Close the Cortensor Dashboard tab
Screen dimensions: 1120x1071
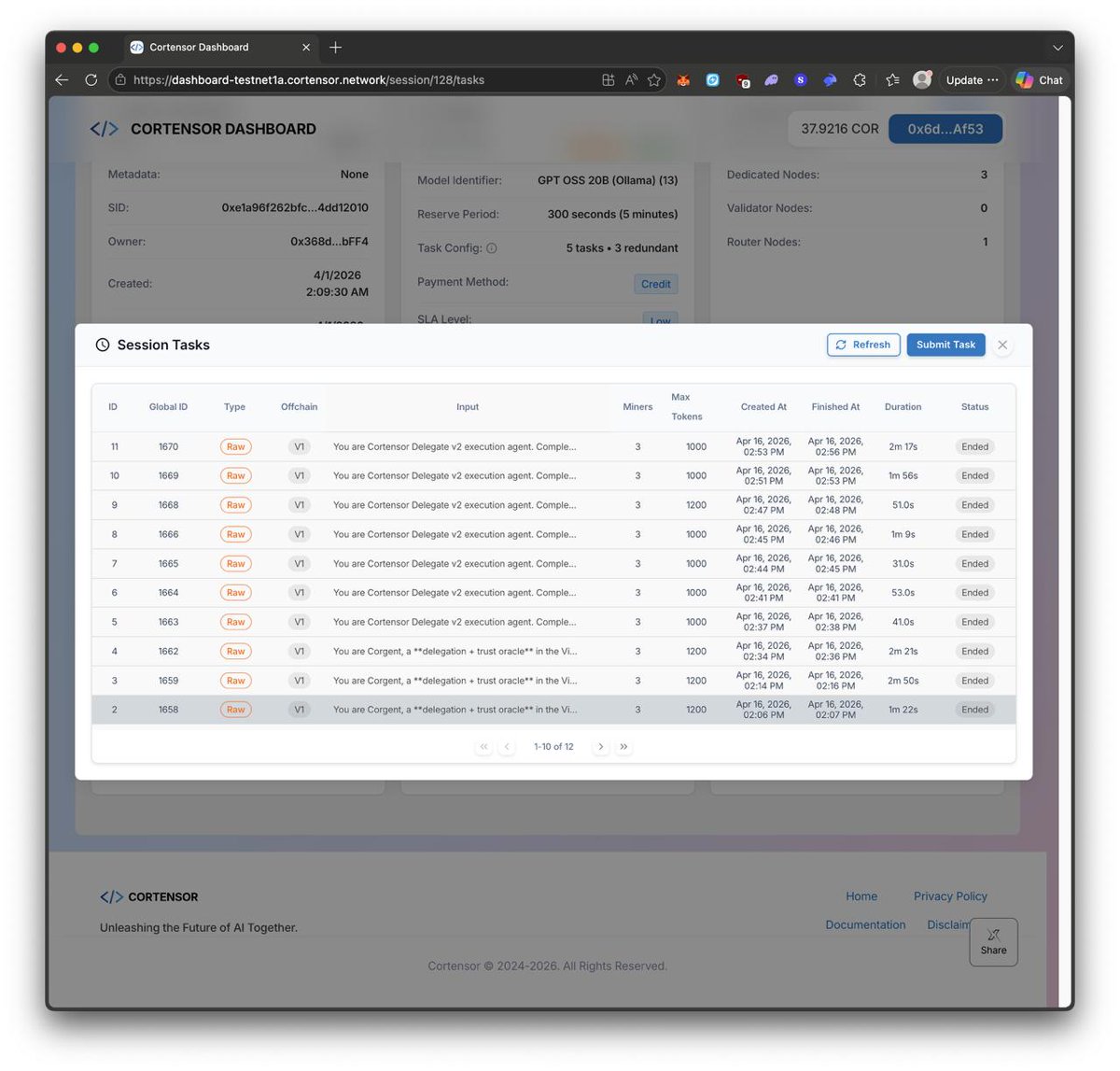(306, 48)
